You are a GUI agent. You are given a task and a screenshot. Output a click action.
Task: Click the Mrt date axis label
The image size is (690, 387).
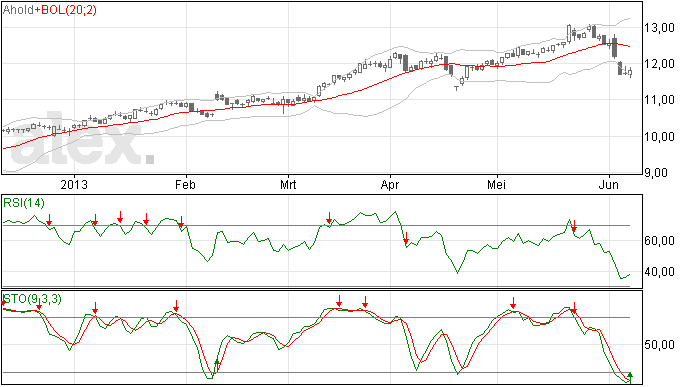288,184
